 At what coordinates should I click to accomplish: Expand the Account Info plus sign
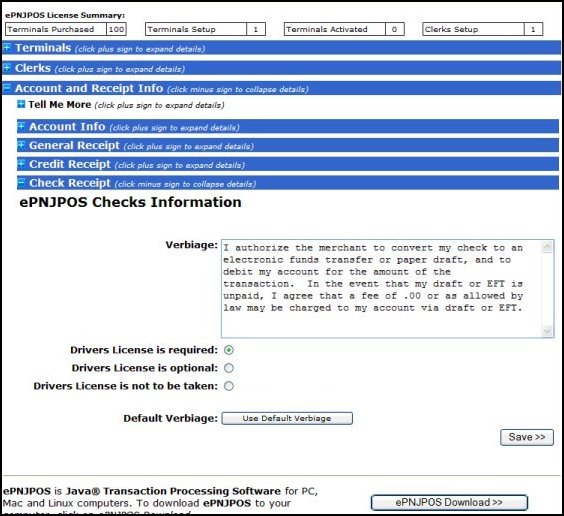(x=21, y=126)
